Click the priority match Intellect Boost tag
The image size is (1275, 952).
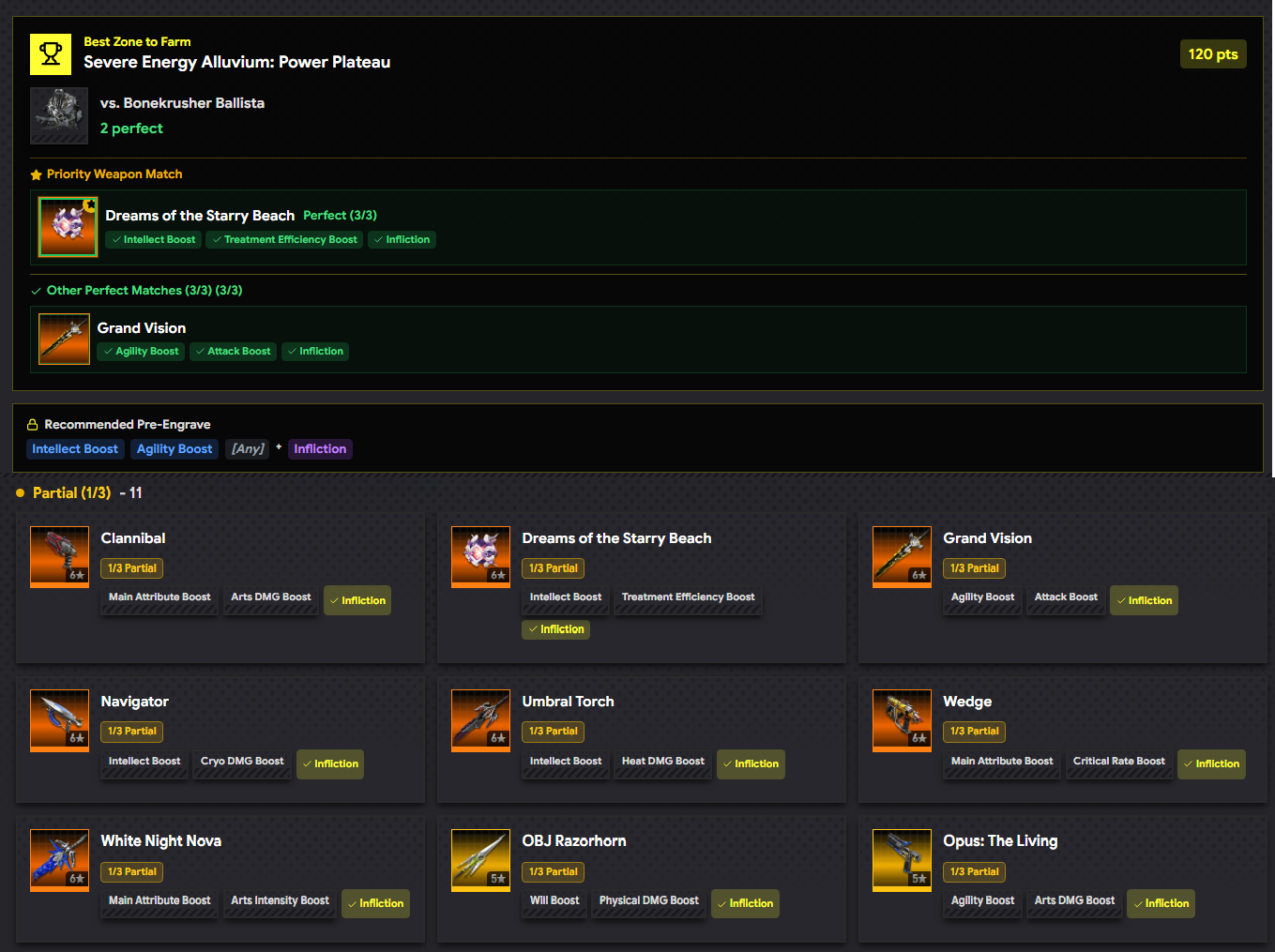153,240
